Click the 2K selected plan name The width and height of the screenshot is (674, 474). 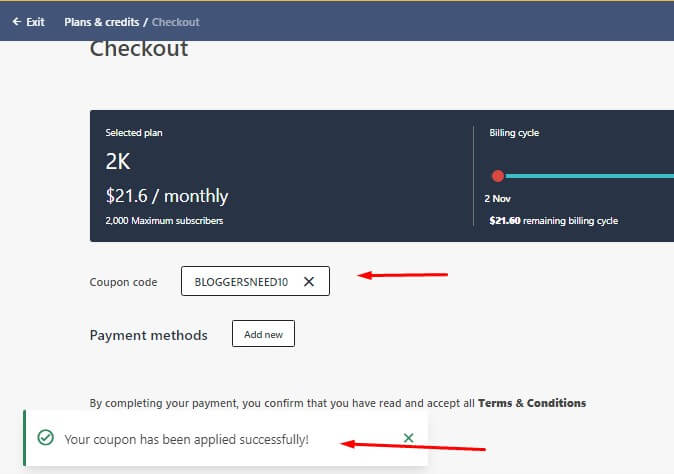tap(118, 162)
